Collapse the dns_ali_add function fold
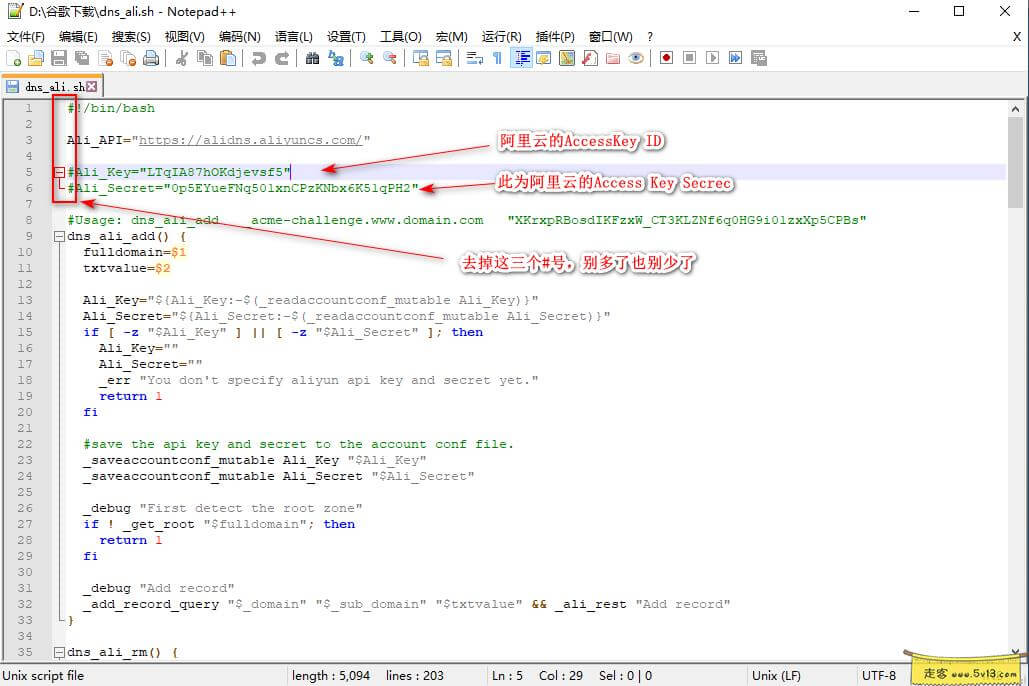The image size is (1029, 686). point(58,235)
